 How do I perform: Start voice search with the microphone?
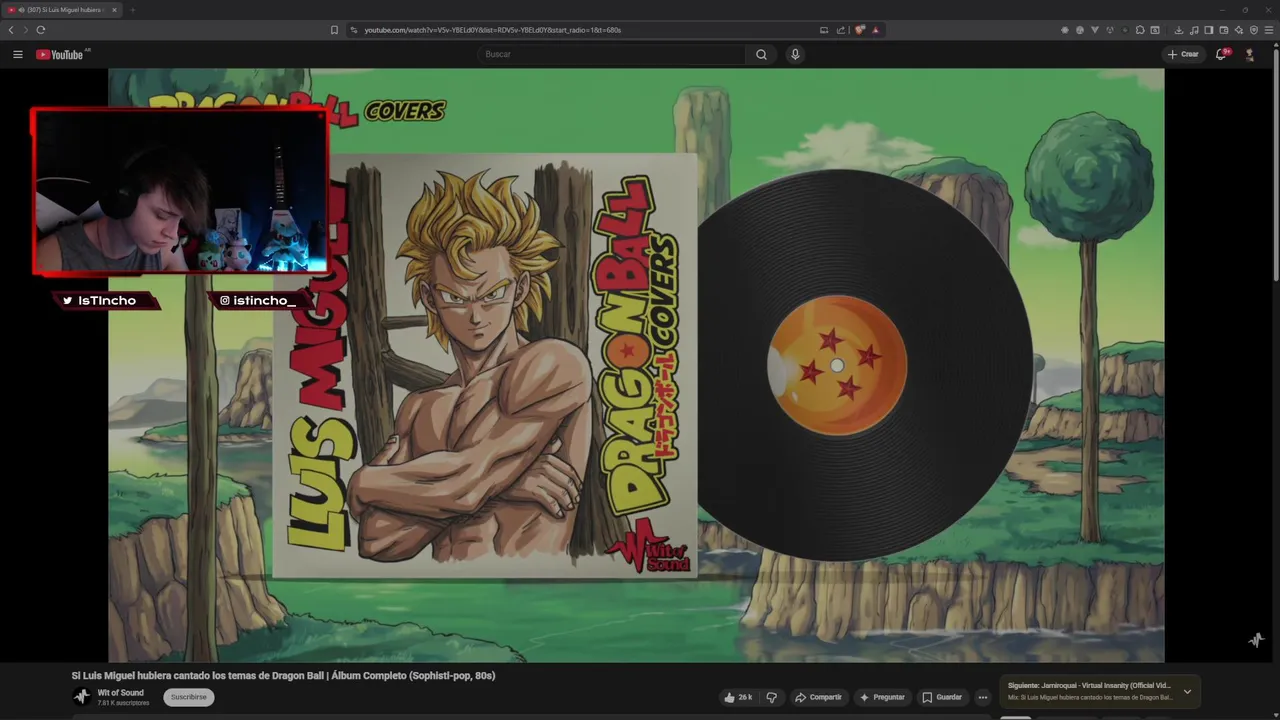click(795, 54)
